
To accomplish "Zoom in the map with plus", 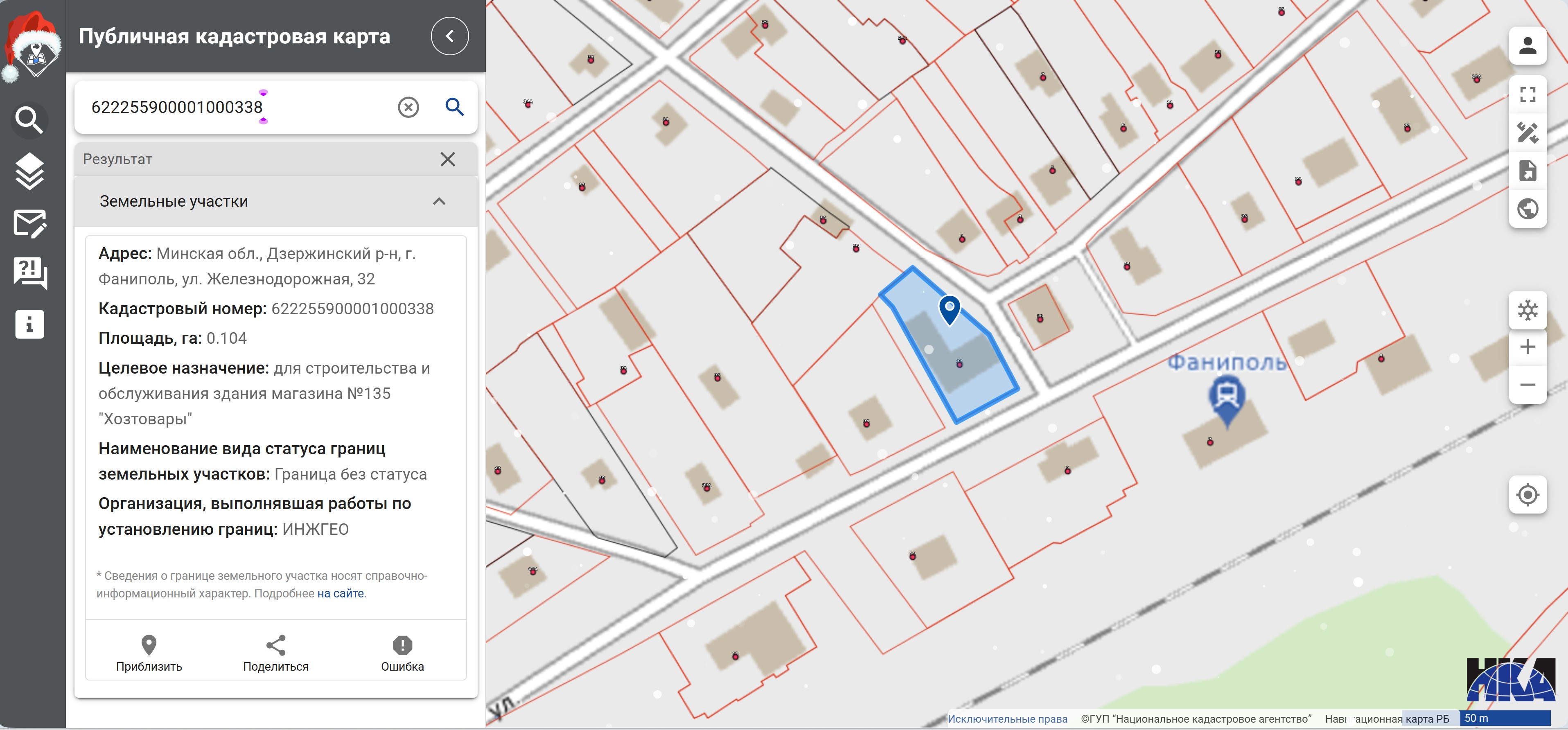I will click(1527, 347).
